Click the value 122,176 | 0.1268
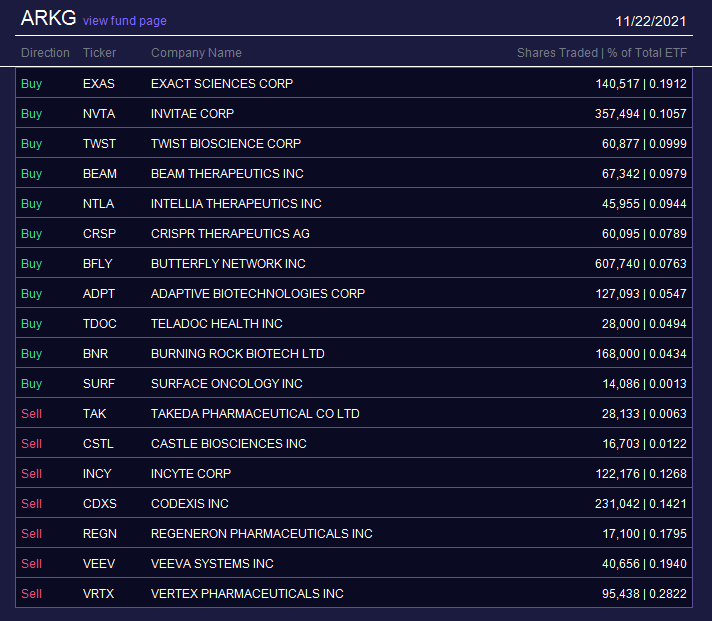The width and height of the screenshot is (712, 621). pyautogui.click(x=641, y=473)
